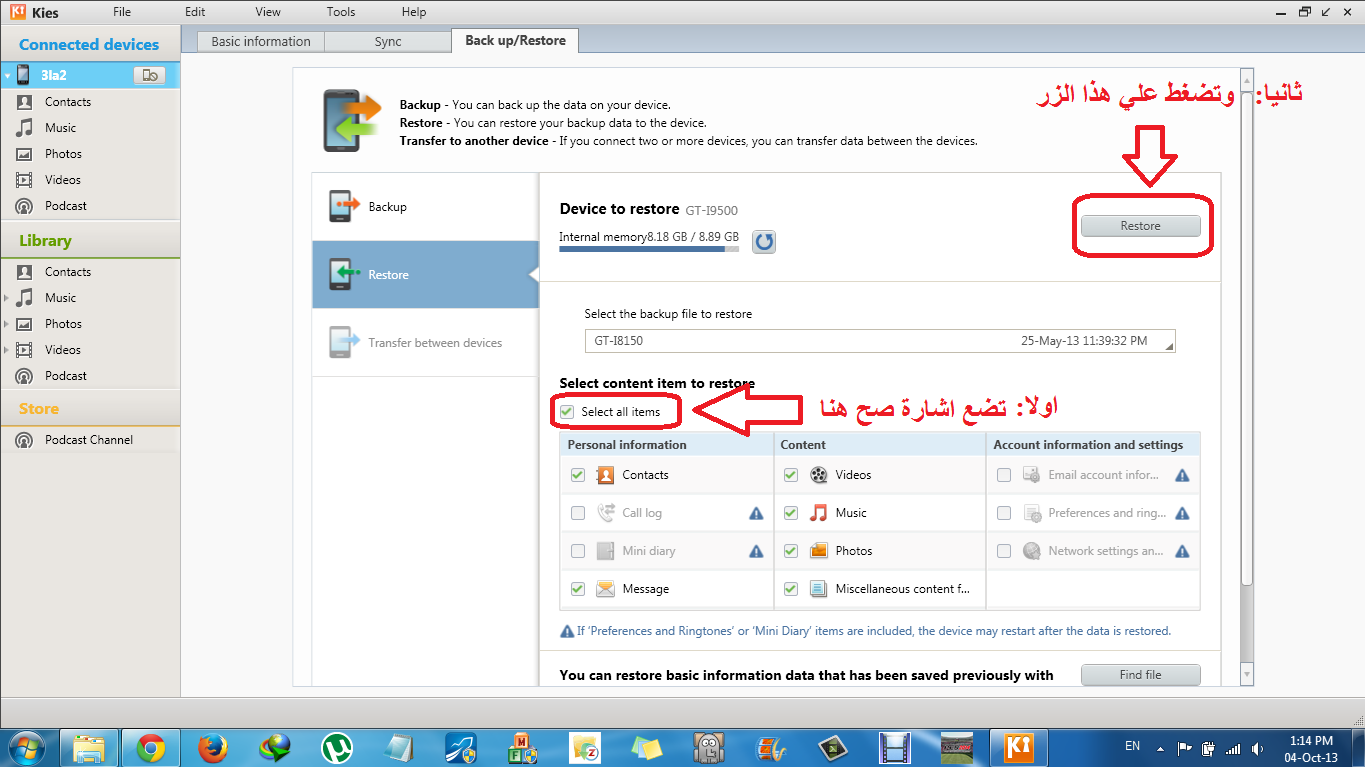The height and width of the screenshot is (767, 1365).
Task: Open Photos under Connected devices
Action: point(63,154)
